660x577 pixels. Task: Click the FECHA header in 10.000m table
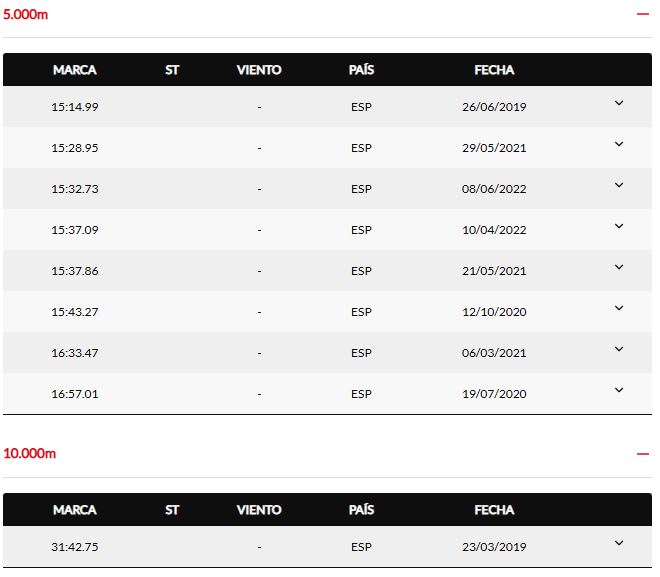coord(494,510)
